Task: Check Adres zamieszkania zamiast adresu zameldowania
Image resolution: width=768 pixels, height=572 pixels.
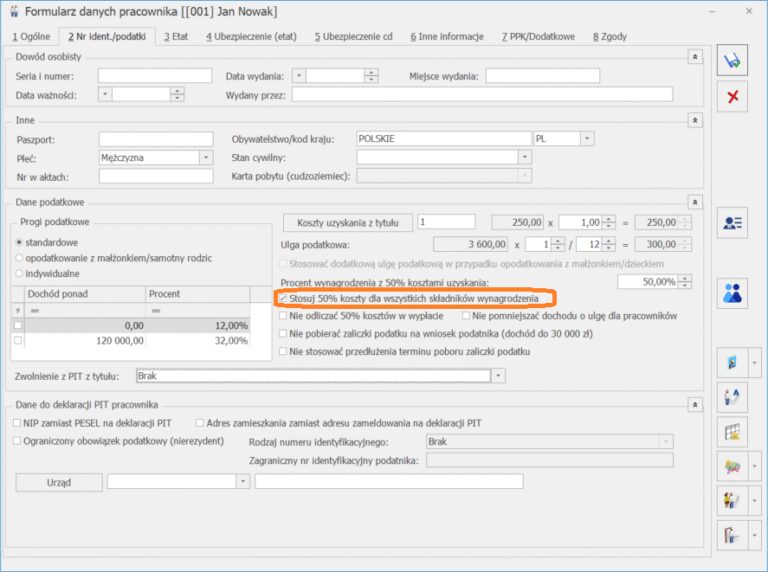Action: 199,423
